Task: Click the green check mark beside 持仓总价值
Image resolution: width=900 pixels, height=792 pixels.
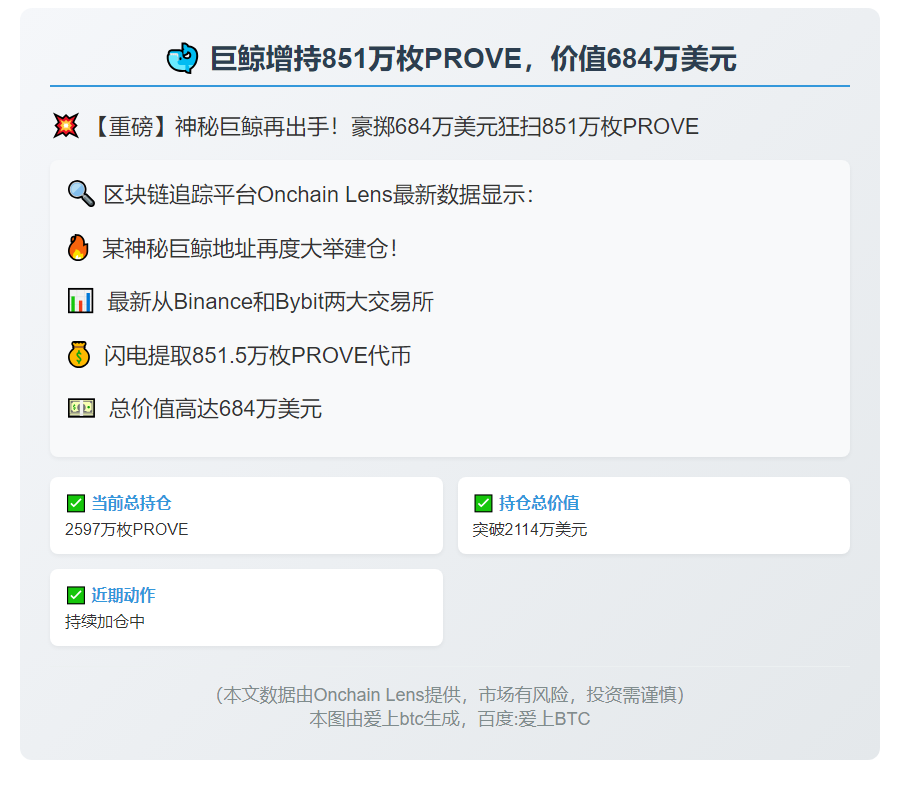Action: point(483,503)
